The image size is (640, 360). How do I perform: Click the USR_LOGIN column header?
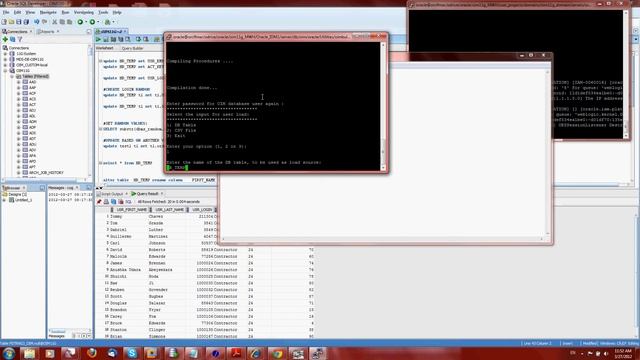[202, 210]
